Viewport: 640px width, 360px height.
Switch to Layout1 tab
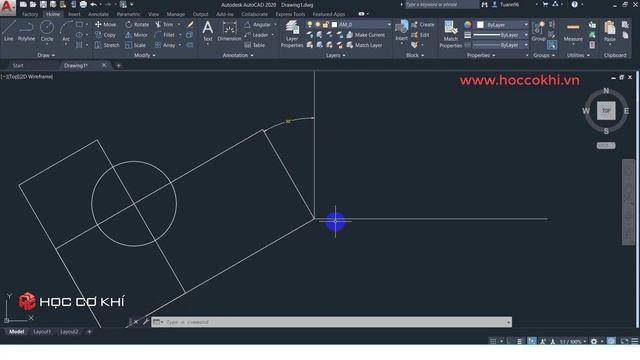point(42,332)
